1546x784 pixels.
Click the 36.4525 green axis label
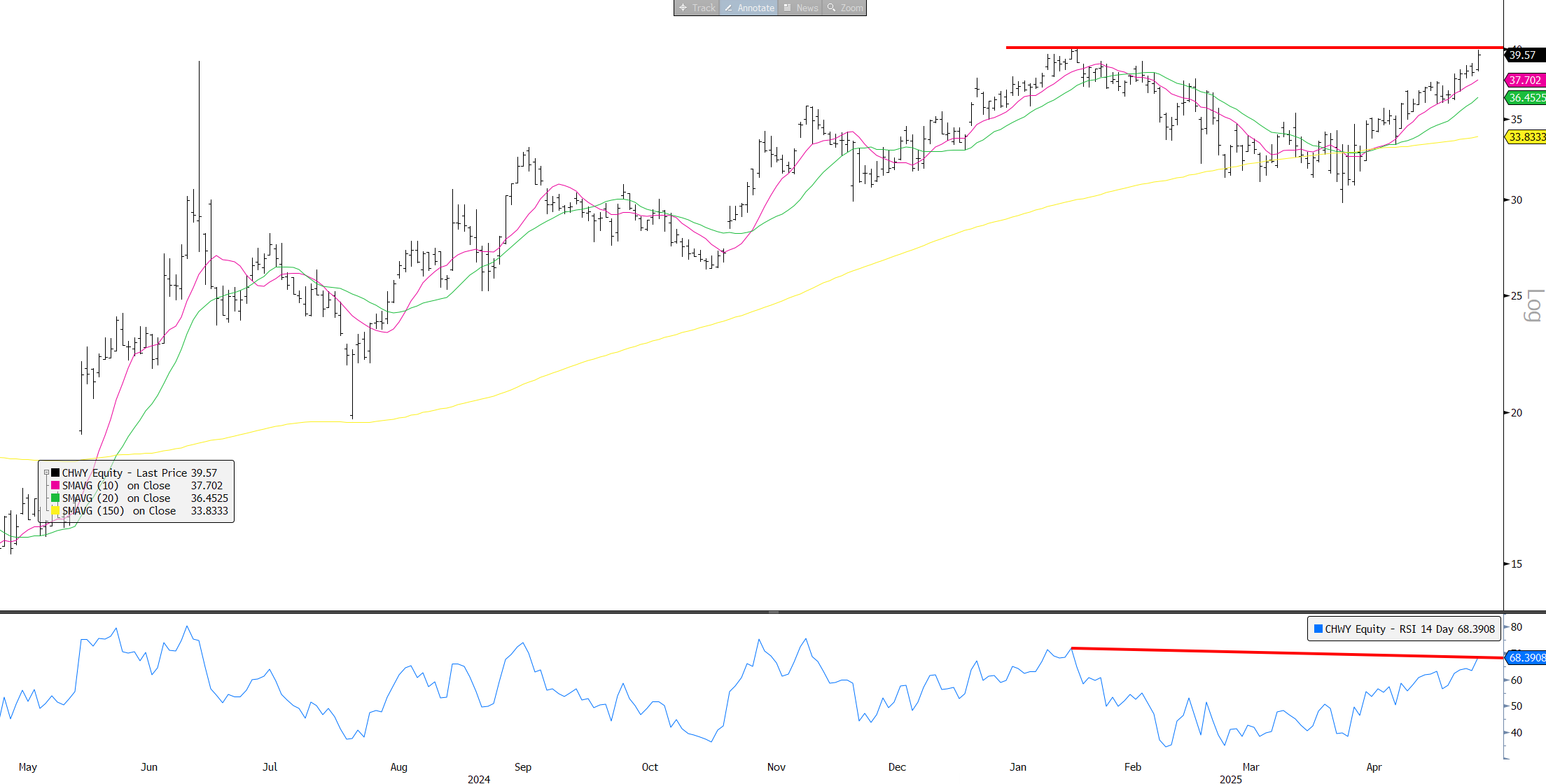(1527, 98)
